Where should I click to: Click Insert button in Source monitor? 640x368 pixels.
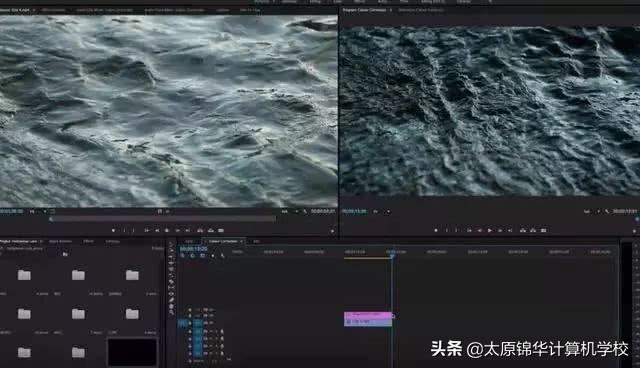click(x=200, y=231)
